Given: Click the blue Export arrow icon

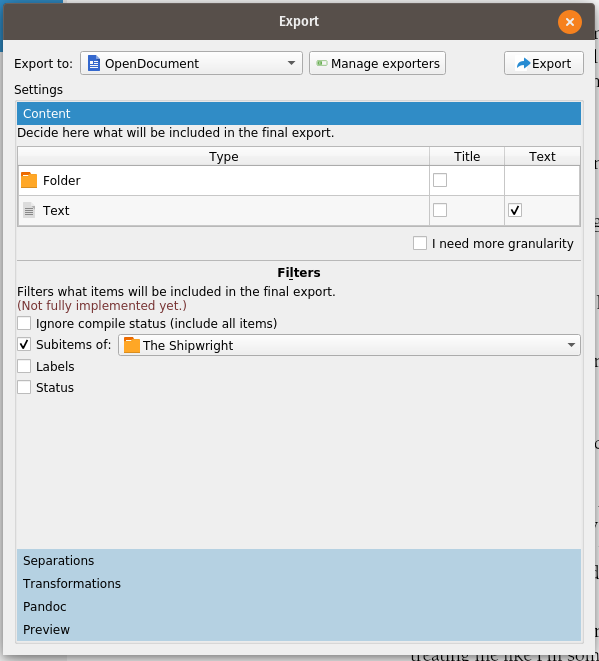Looking at the screenshot, I should [x=524, y=63].
